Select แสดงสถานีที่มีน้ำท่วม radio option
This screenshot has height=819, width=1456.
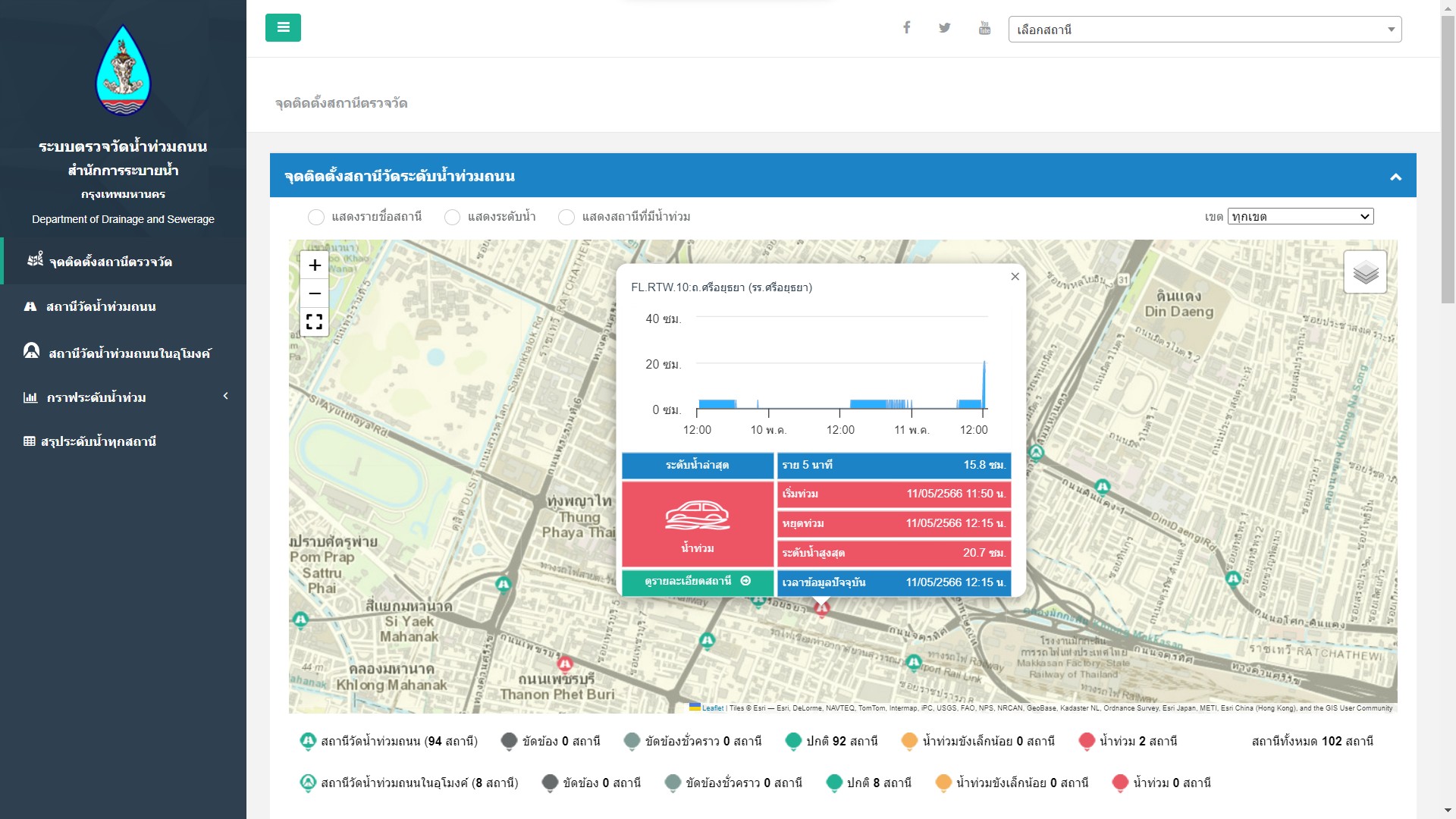(x=566, y=218)
